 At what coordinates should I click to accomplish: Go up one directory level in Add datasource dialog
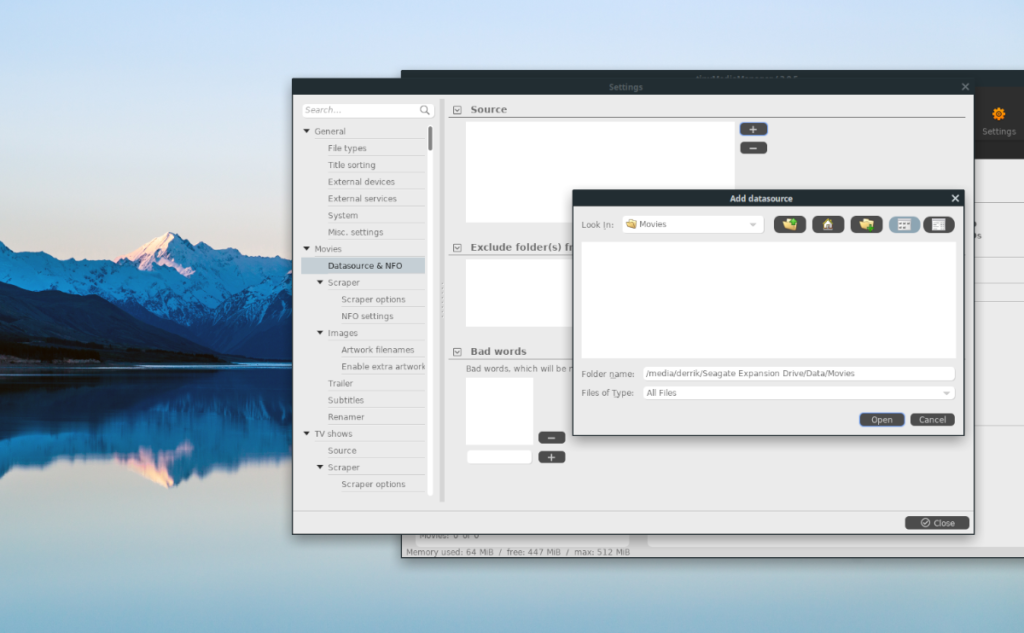pos(789,224)
